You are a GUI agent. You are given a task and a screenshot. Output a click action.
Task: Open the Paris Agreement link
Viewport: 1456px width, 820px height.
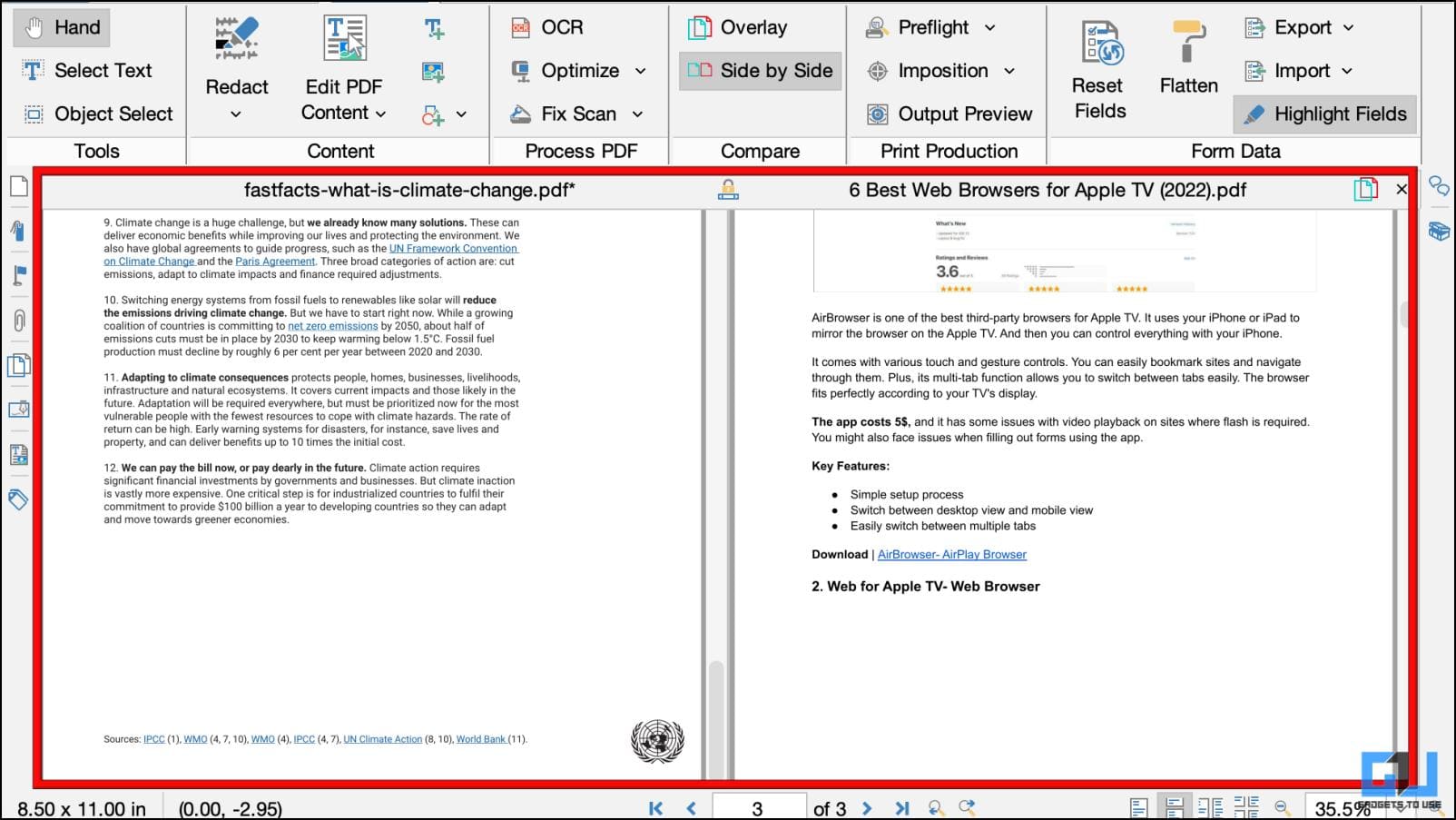pos(275,262)
